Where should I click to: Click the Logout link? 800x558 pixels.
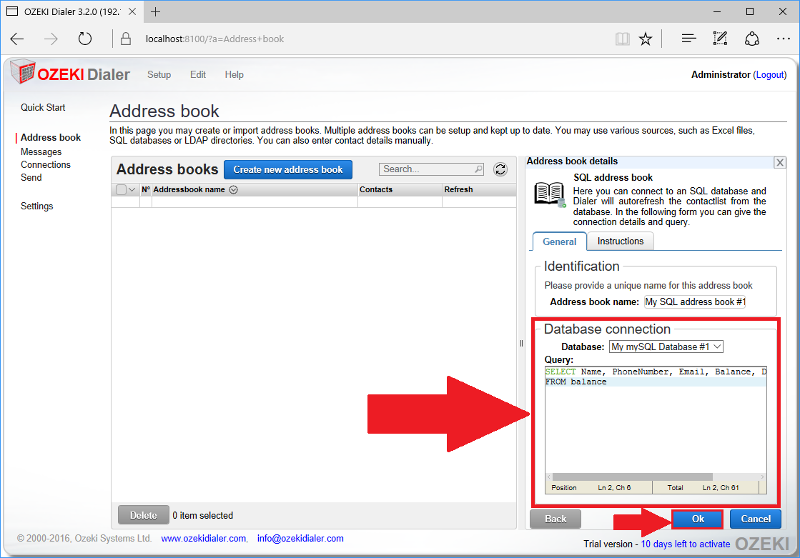[x=770, y=75]
